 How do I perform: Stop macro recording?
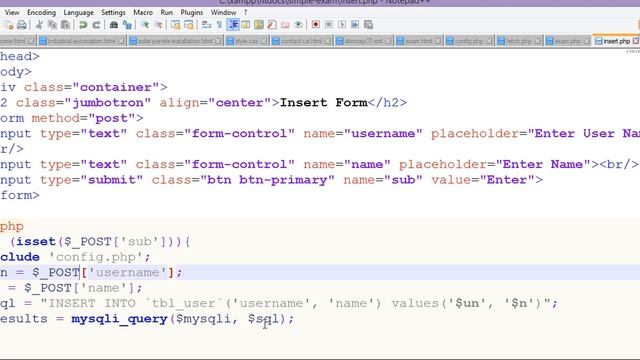(329, 25)
